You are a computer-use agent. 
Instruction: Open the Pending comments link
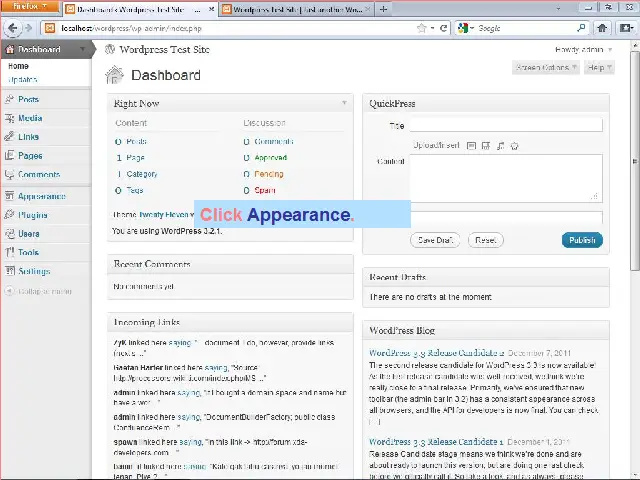pyautogui.click(x=269, y=174)
